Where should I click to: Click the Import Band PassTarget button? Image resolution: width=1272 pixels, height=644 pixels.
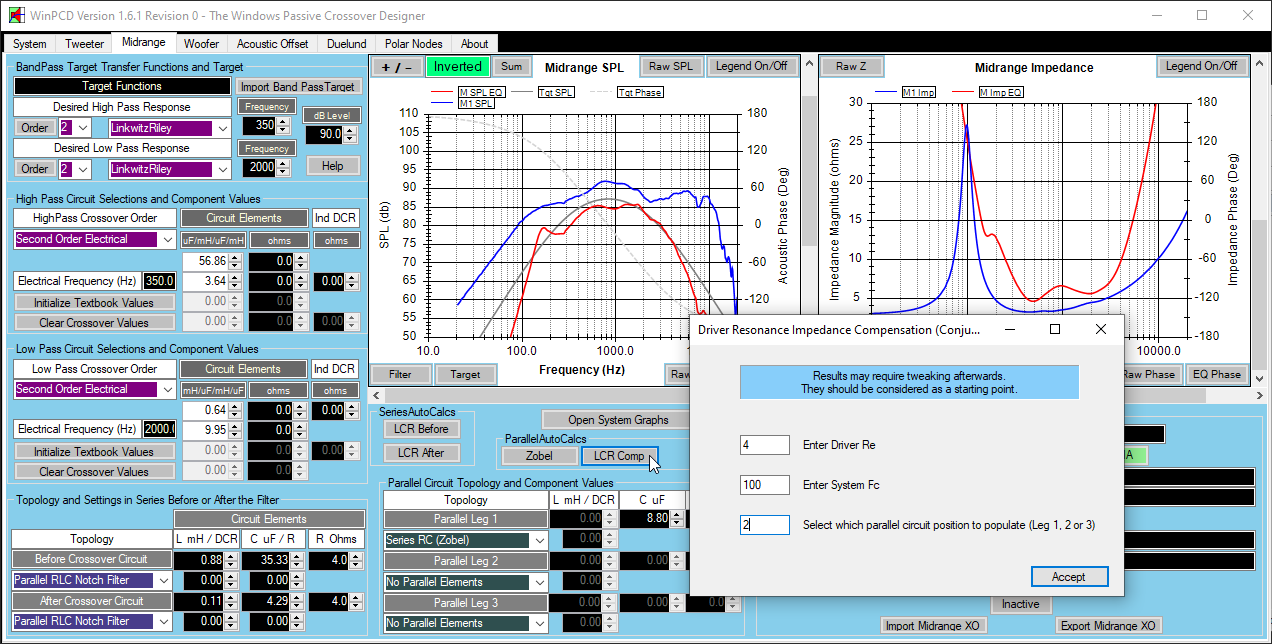[x=299, y=87]
